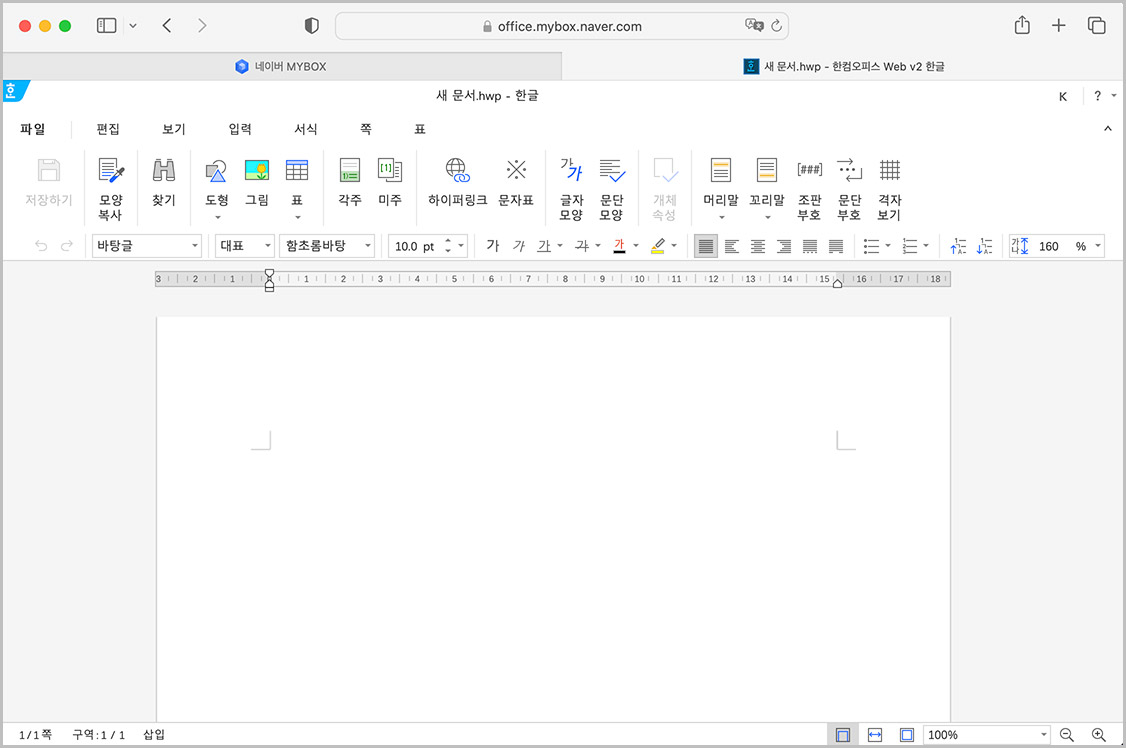Click the highlight color marker
1126x748 pixels.
coord(658,246)
